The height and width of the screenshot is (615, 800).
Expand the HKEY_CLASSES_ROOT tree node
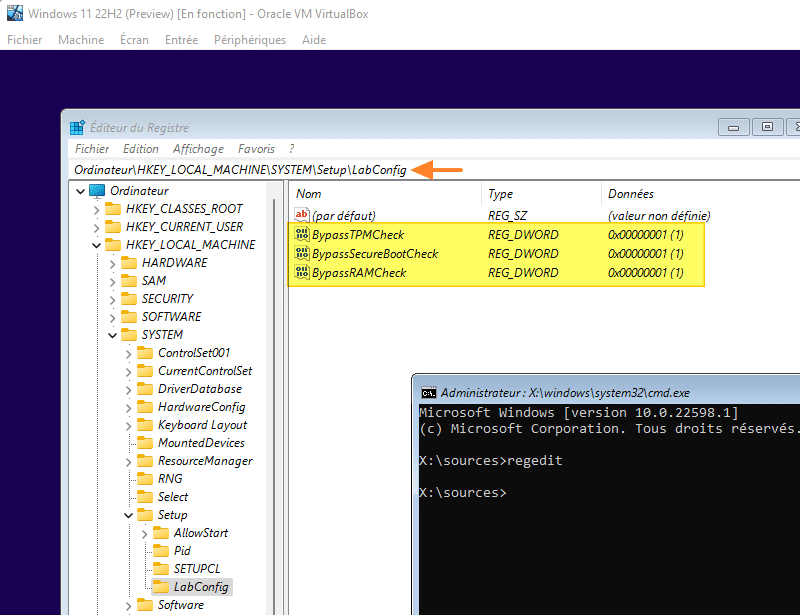pos(96,209)
